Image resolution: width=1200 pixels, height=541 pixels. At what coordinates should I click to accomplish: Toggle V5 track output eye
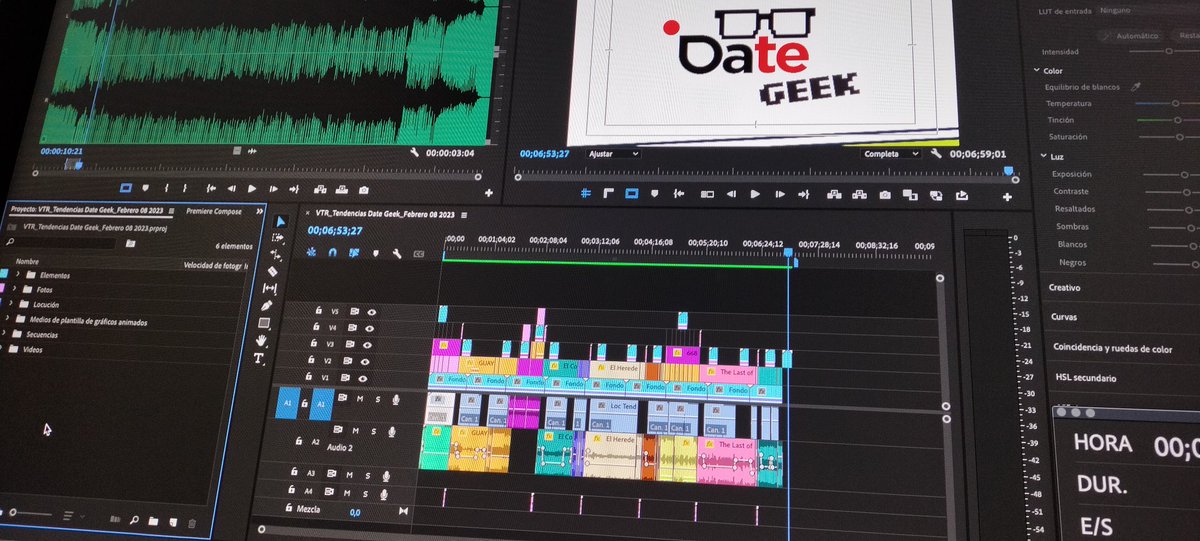point(372,311)
